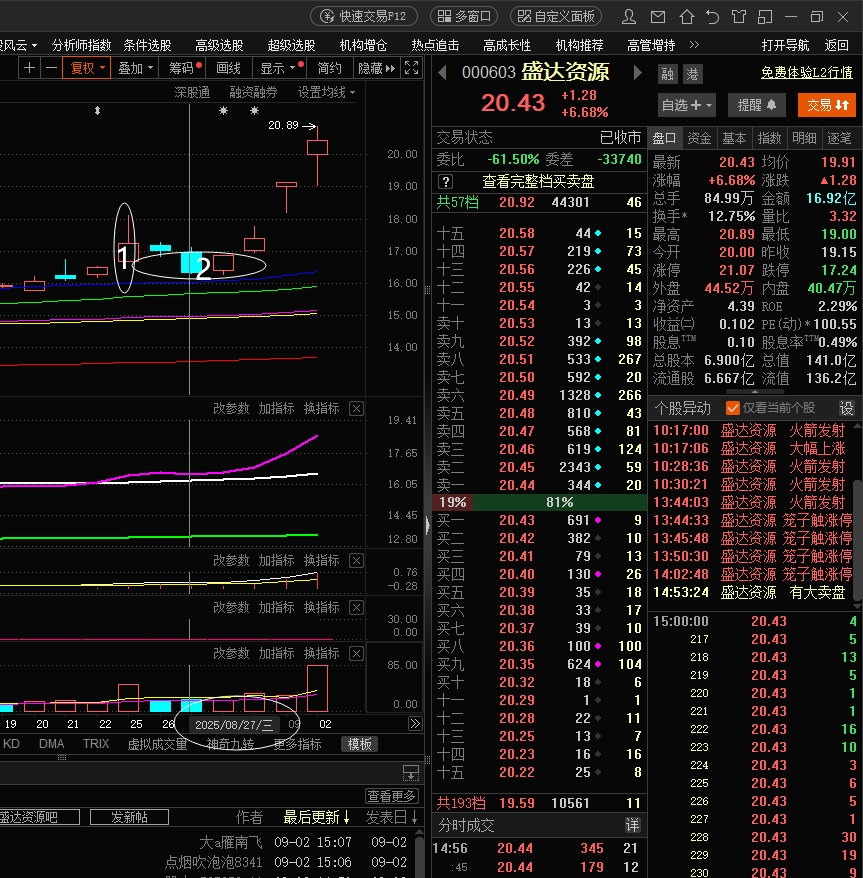Viewport: 863px width, 878px height.
Task: Switch to the 逐笔 tab
Action: pos(839,138)
